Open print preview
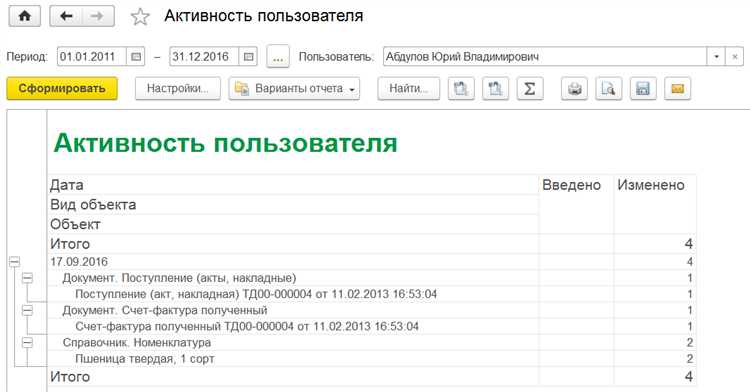The image size is (750, 392). pyautogui.click(x=608, y=88)
